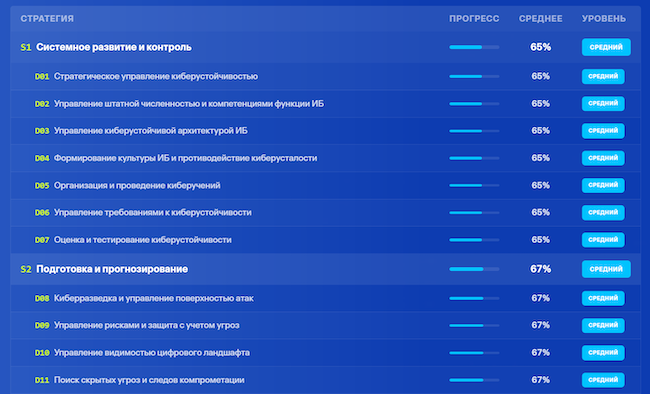Click the СРЕДНИЙ badge in D03 row
This screenshot has height=394, width=650.
coord(603,131)
